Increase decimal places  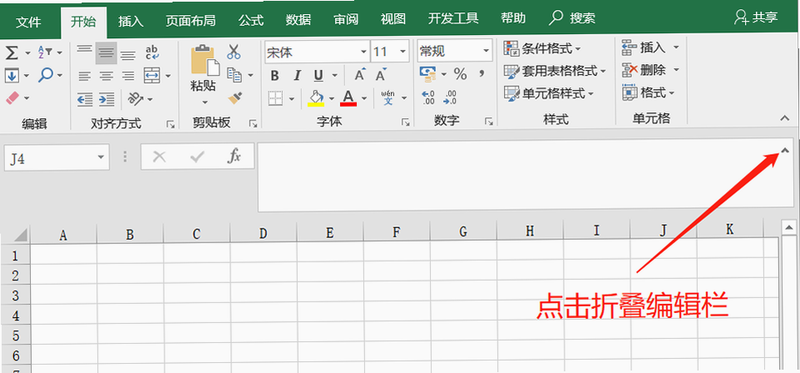click(428, 97)
